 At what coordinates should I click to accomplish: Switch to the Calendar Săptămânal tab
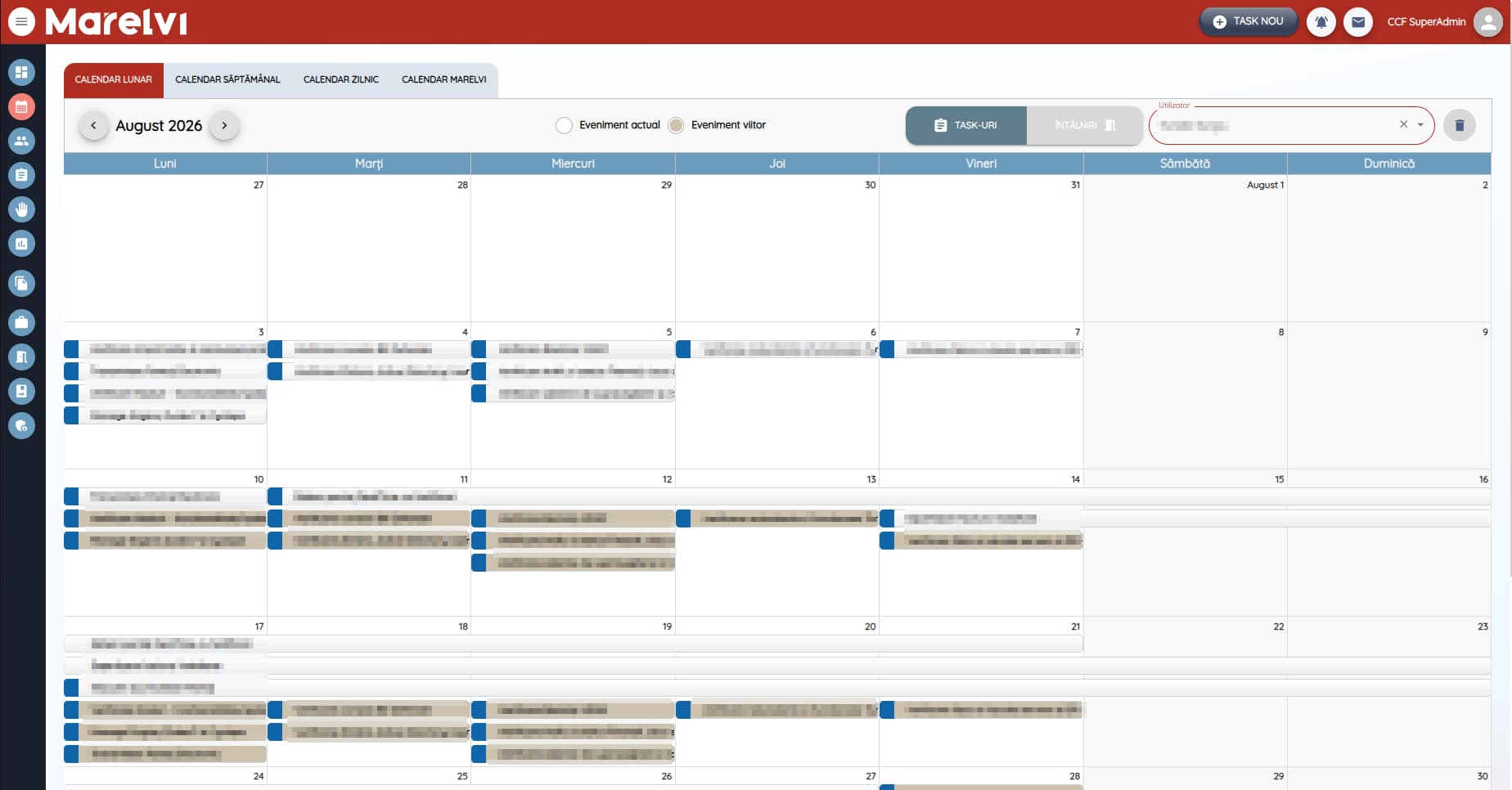pos(227,80)
